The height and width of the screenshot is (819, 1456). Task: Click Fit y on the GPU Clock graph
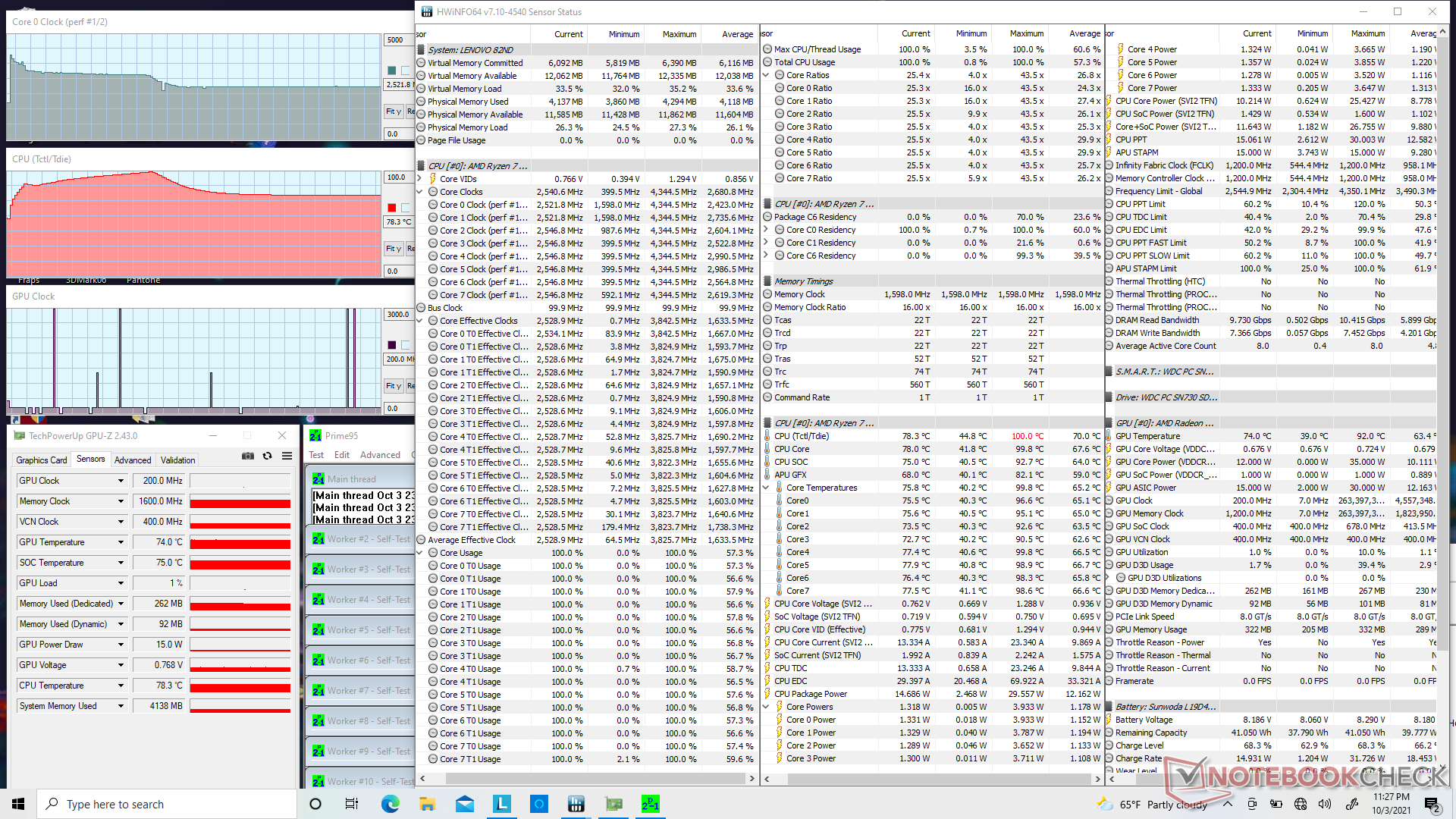[393, 386]
